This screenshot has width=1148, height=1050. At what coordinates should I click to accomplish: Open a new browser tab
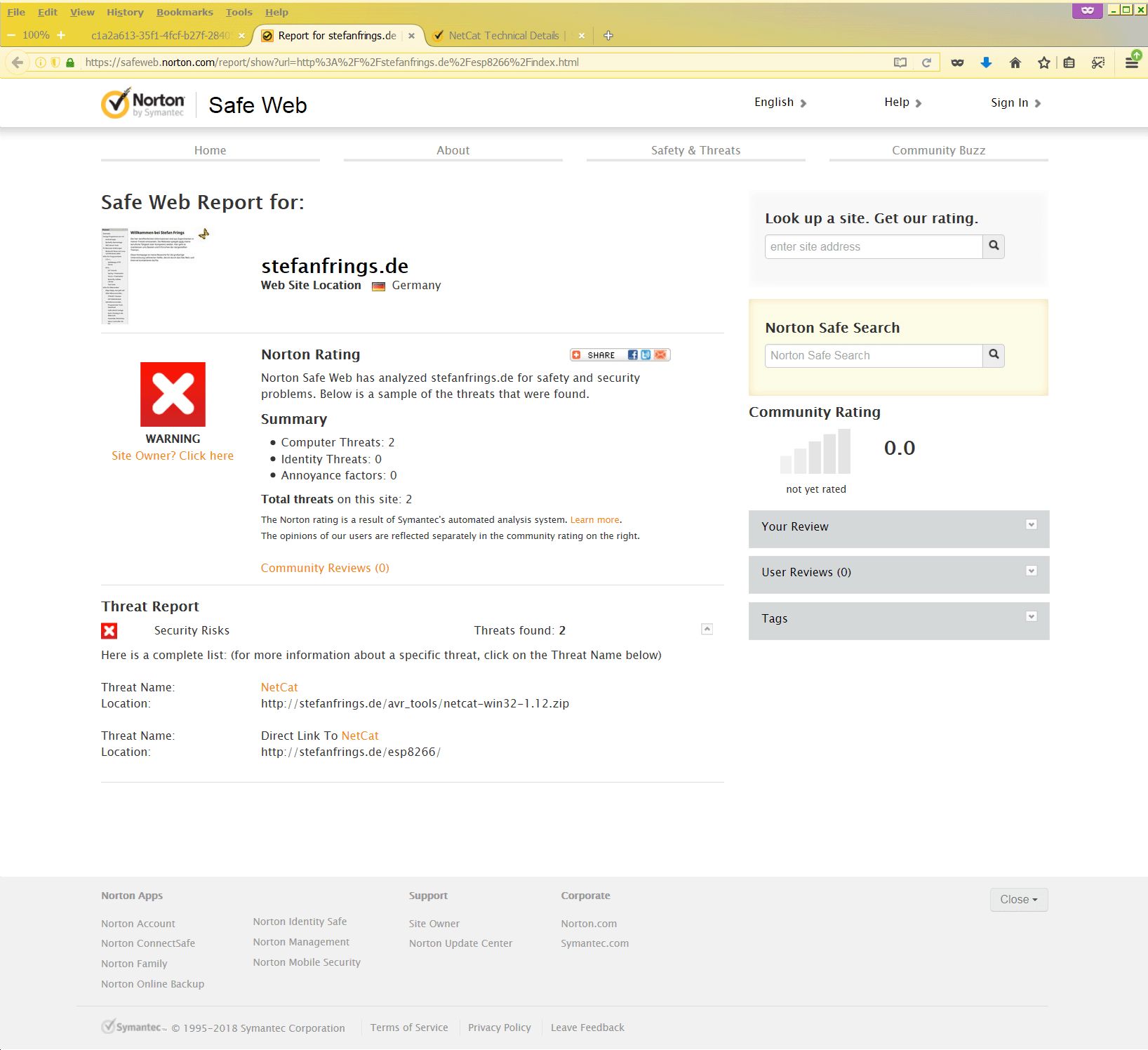pos(608,36)
